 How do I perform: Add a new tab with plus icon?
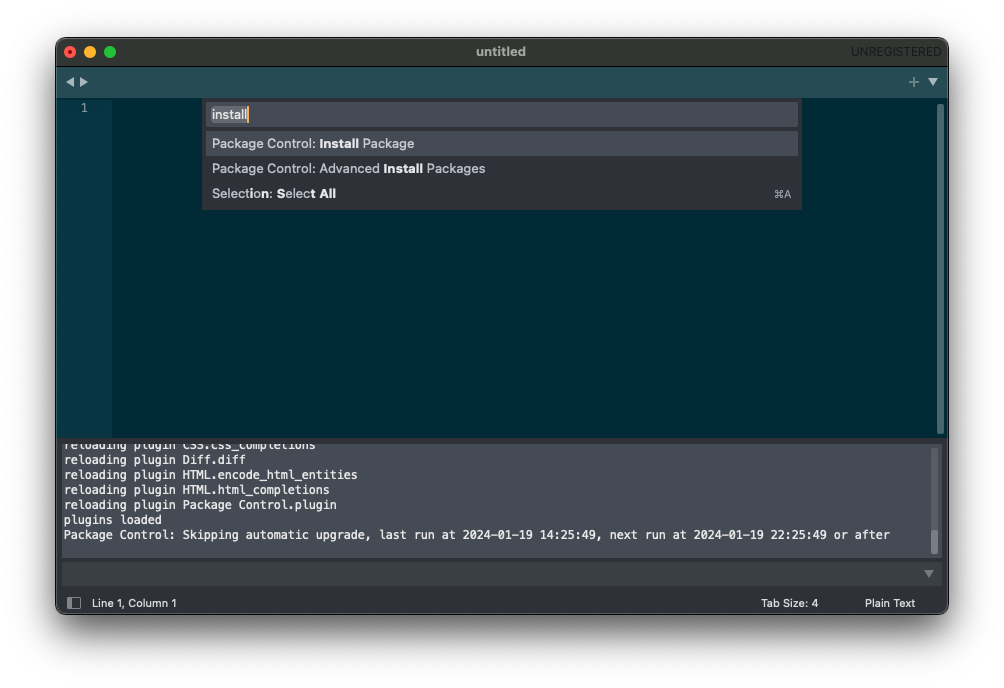[913, 82]
